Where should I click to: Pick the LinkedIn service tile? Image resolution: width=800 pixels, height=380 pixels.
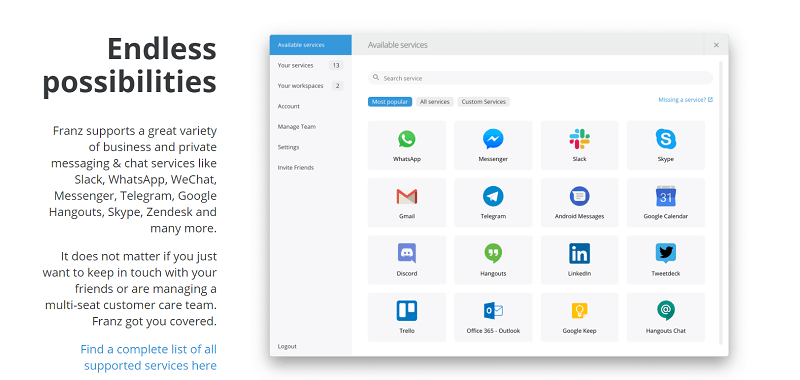pos(579,260)
